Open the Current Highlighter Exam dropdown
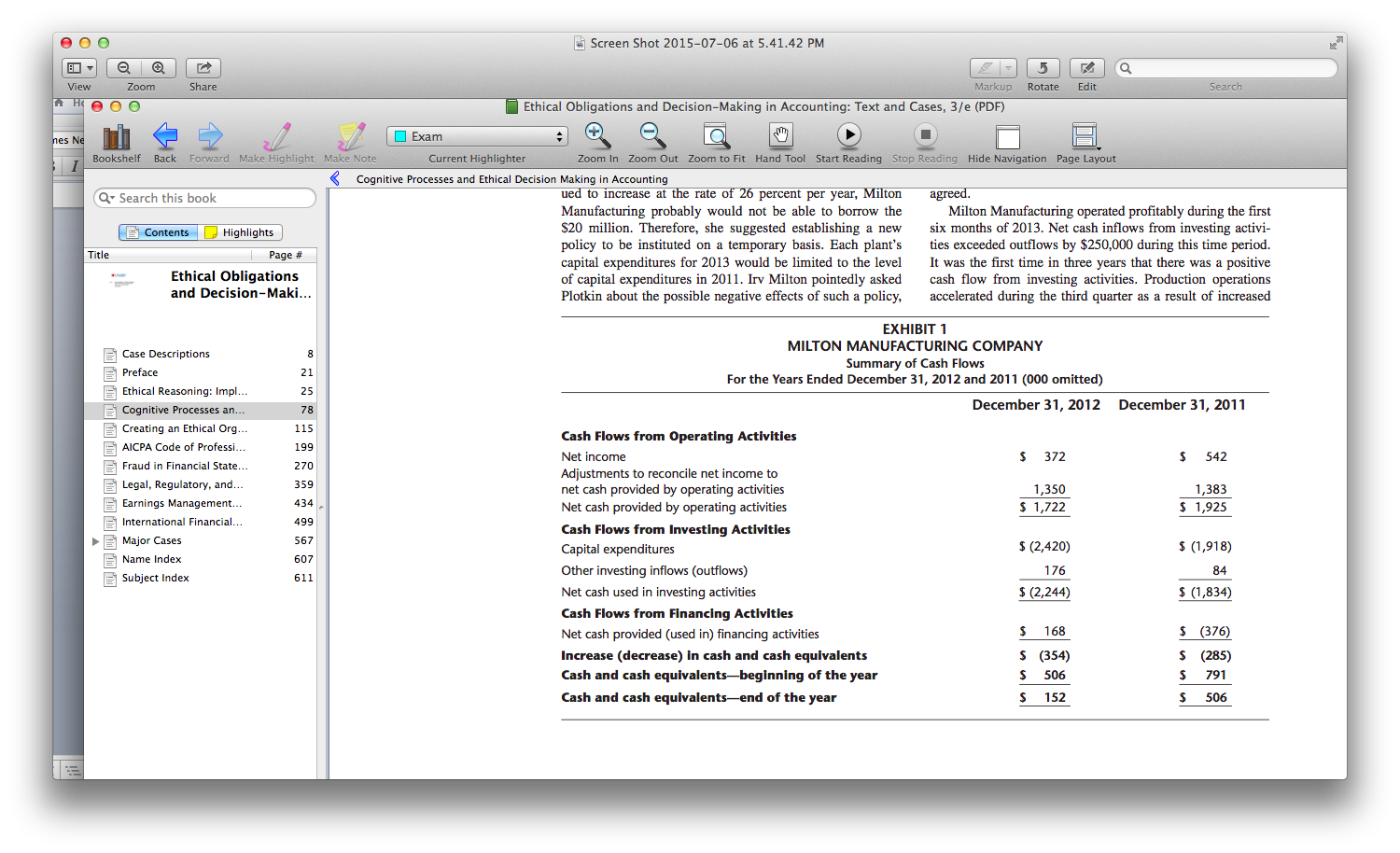This screenshot has height=853, width=1400. (x=477, y=136)
